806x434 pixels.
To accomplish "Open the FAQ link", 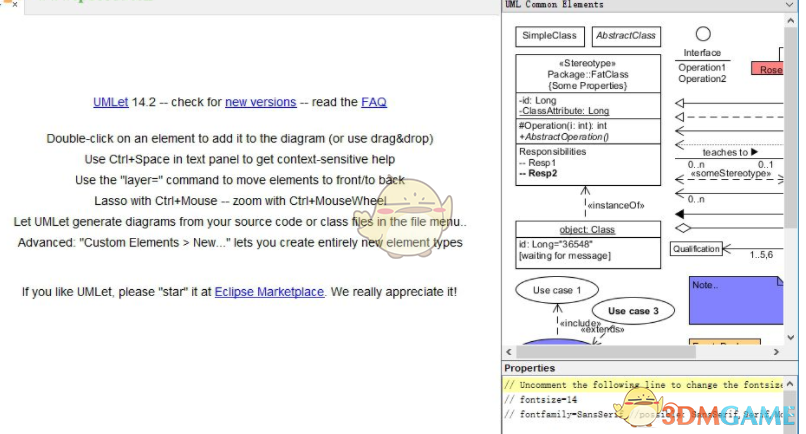I will (374, 102).
